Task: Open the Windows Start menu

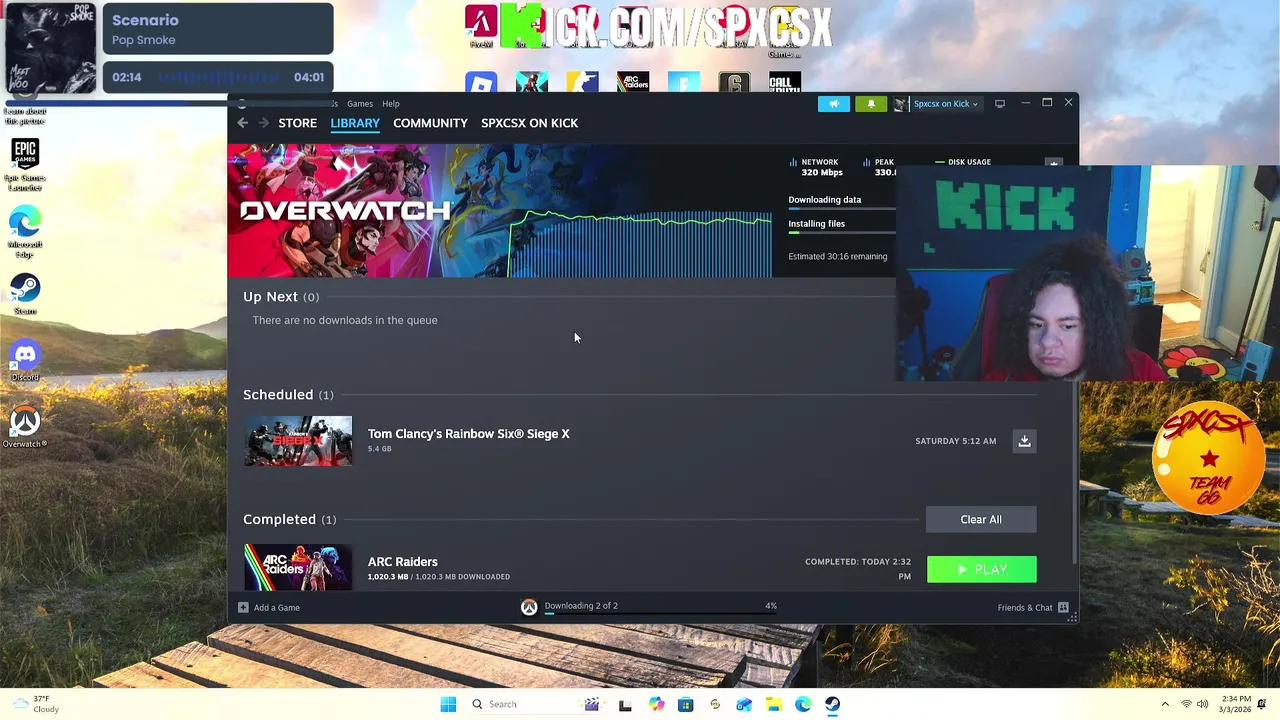Action: pyautogui.click(x=448, y=704)
